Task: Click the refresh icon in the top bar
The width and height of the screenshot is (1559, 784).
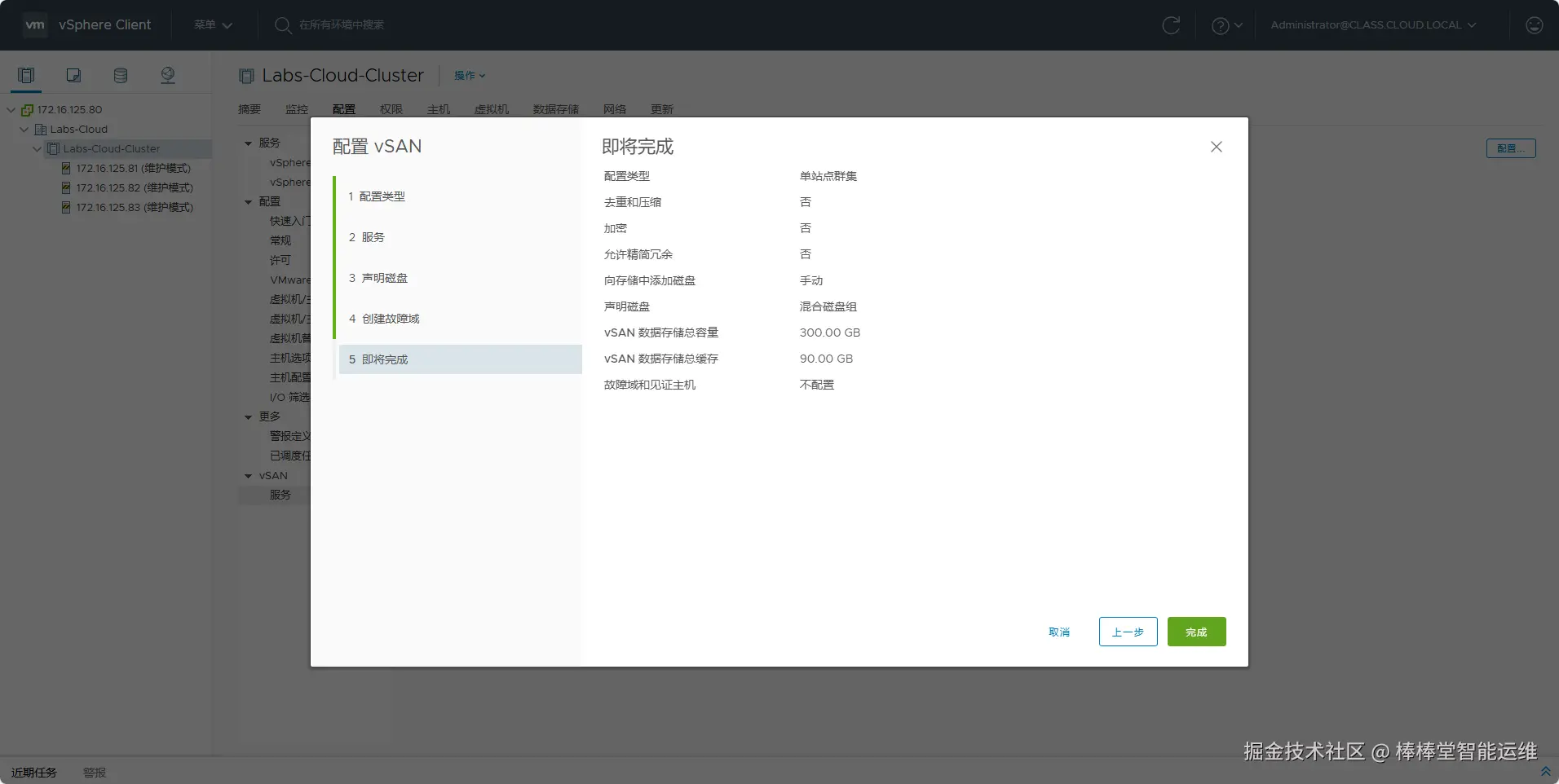Action: [1171, 25]
